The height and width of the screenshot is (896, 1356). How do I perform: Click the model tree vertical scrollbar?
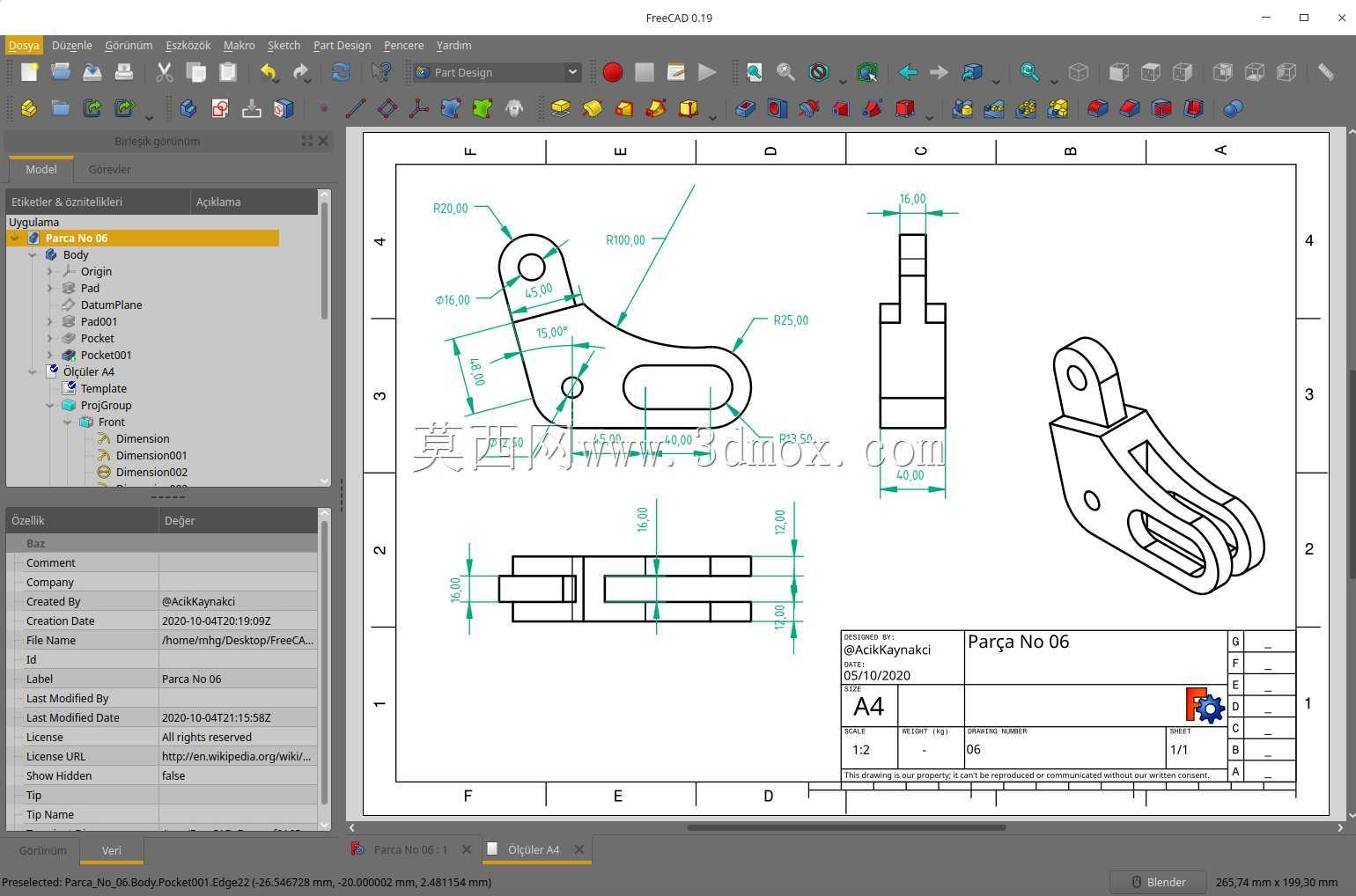click(x=324, y=261)
